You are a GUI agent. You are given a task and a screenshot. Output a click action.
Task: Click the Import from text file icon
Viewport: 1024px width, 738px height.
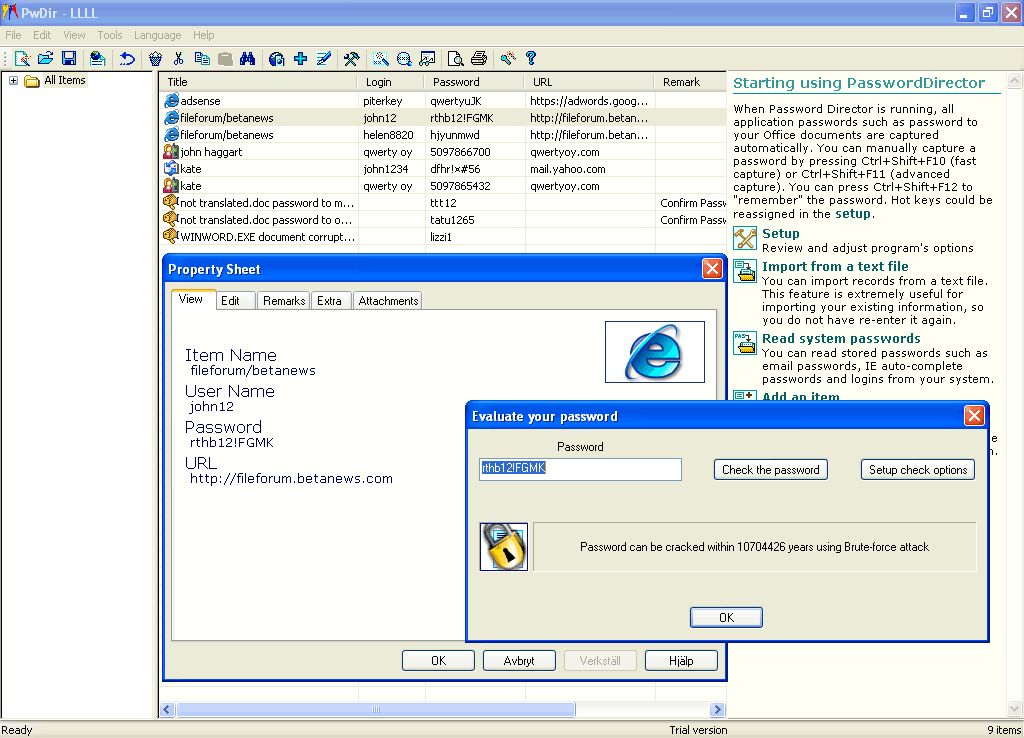[744, 270]
